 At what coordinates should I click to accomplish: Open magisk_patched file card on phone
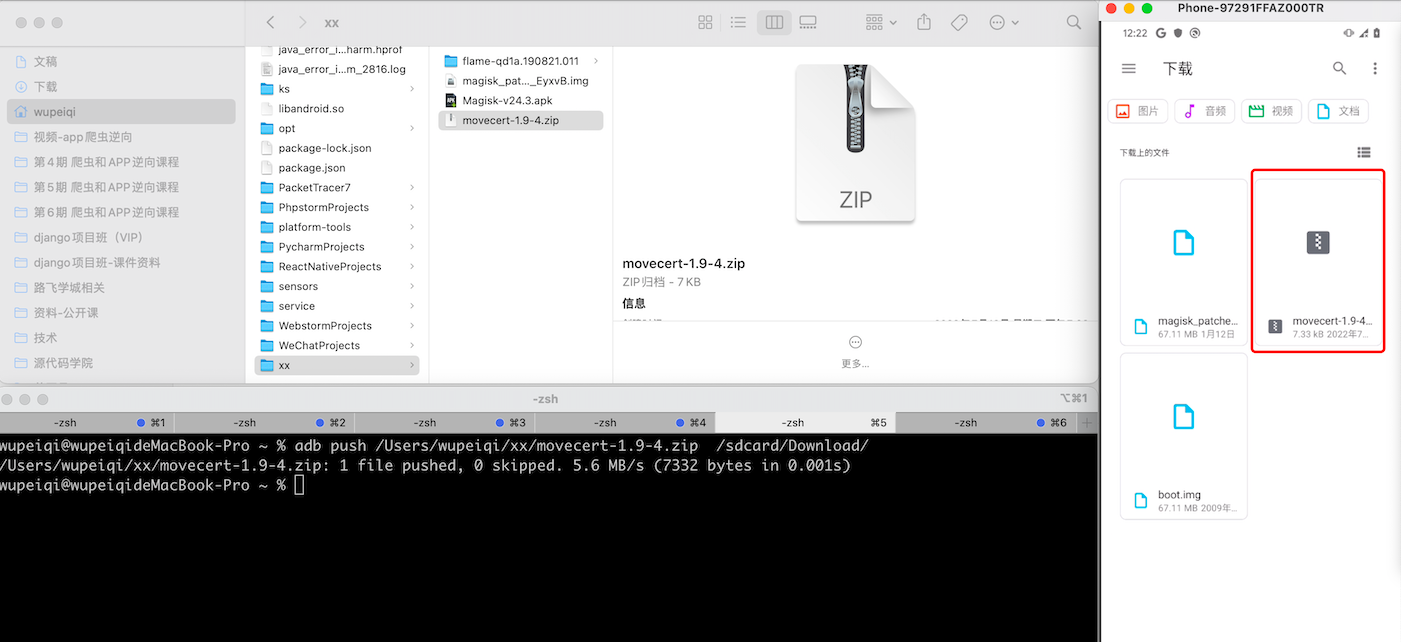point(1184,262)
